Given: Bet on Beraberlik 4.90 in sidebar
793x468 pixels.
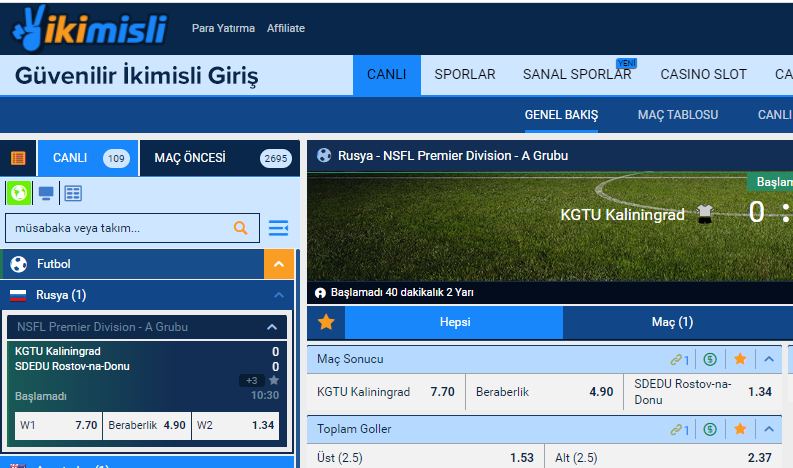Looking at the screenshot, I should click(147, 426).
